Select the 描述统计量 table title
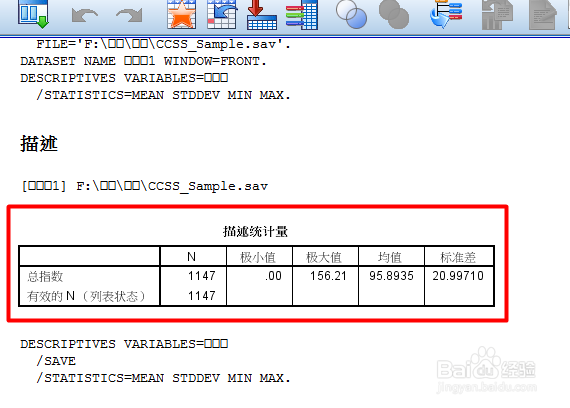The height and width of the screenshot is (408, 570). 256,231
